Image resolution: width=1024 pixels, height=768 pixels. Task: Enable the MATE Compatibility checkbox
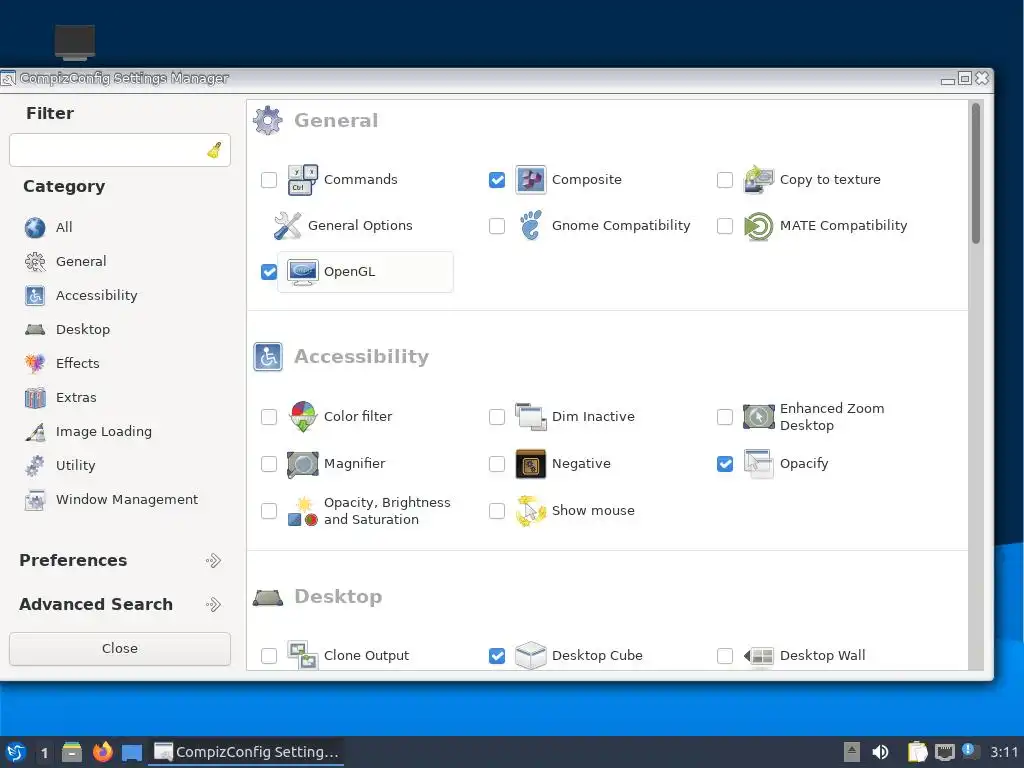pyautogui.click(x=725, y=226)
